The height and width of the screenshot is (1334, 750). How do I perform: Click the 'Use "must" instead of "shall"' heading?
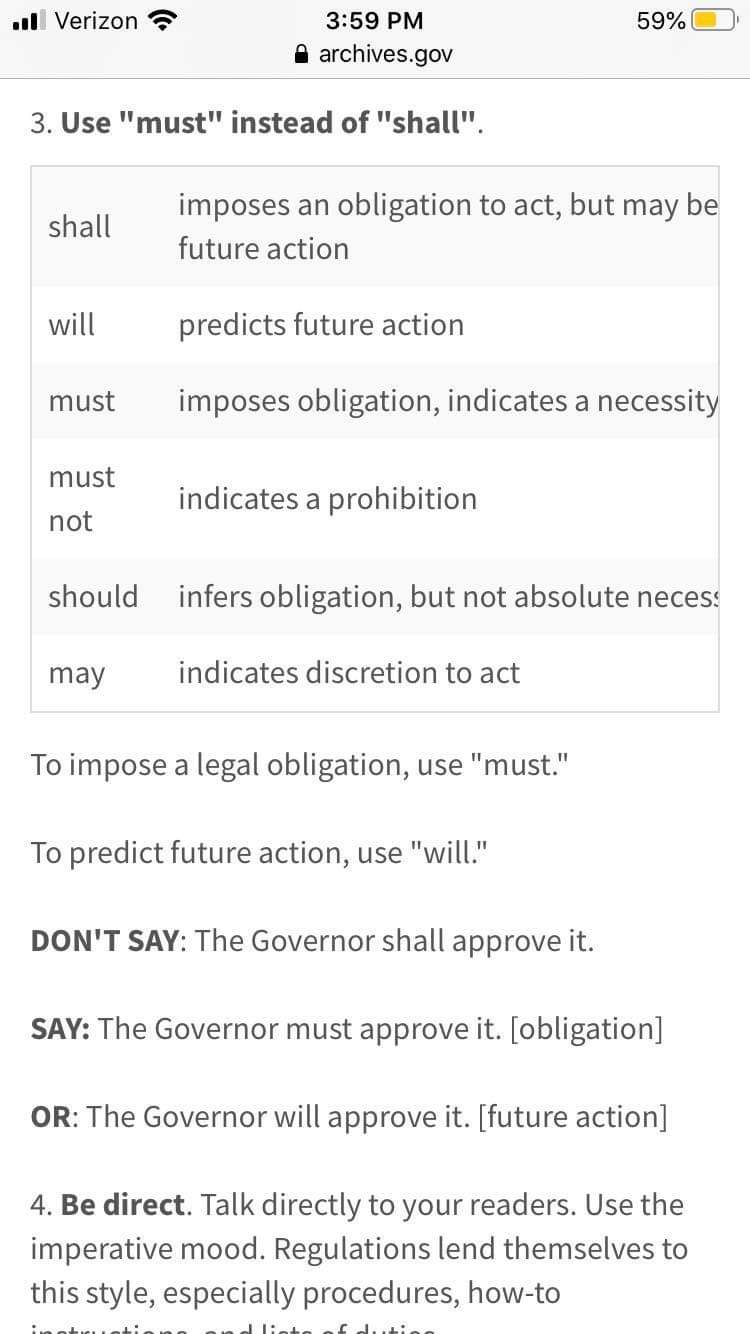(x=272, y=123)
